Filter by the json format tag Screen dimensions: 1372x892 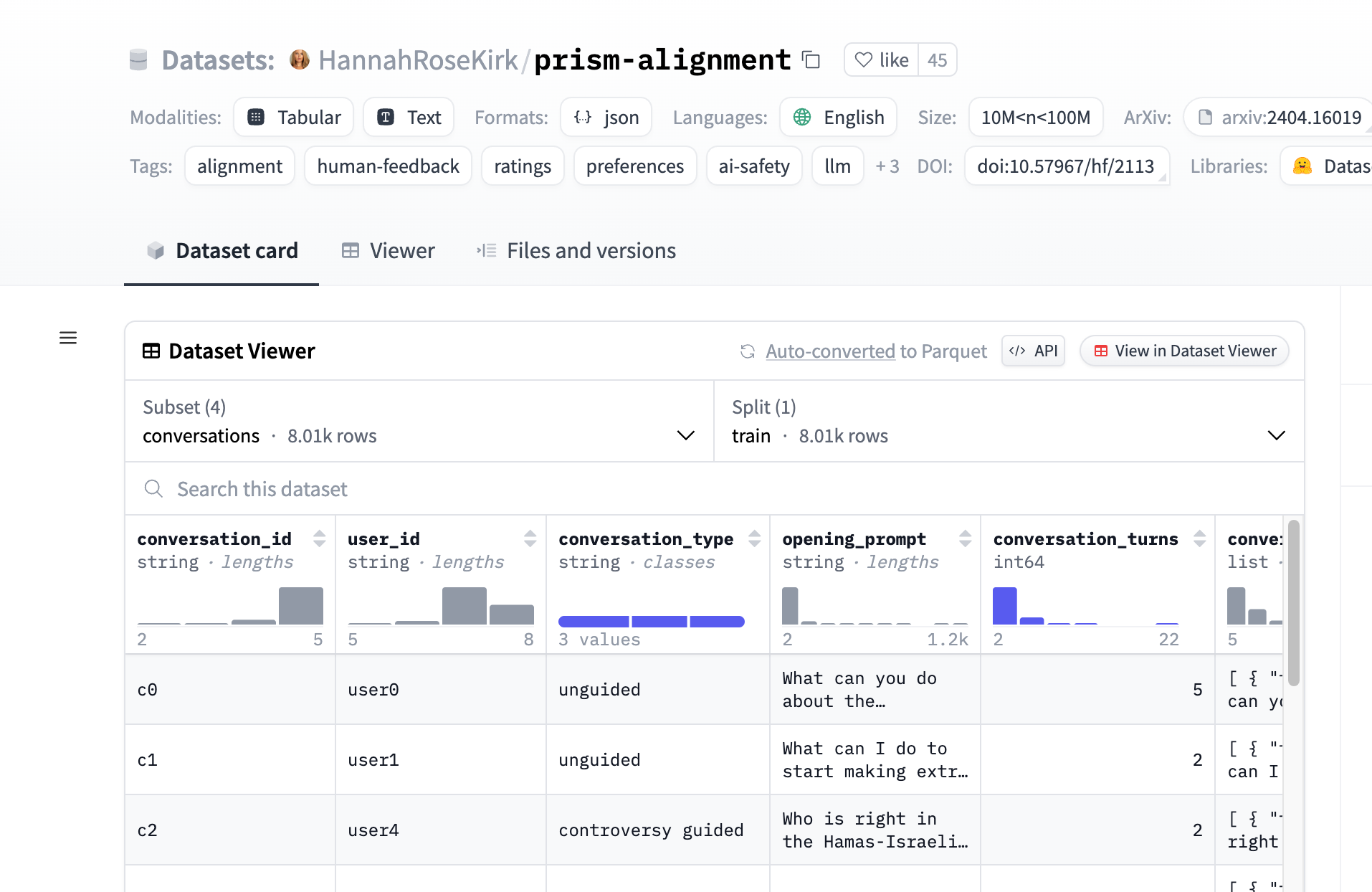(606, 118)
